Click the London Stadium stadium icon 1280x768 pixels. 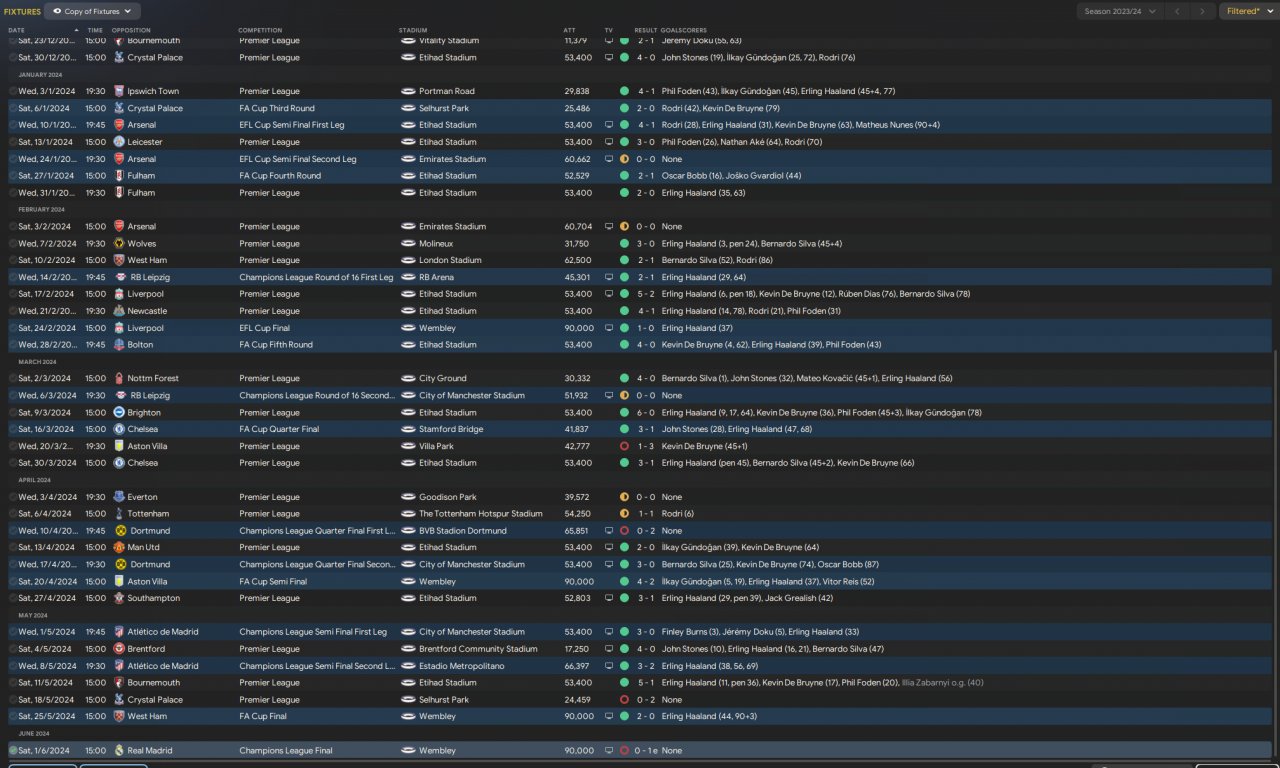(408, 260)
